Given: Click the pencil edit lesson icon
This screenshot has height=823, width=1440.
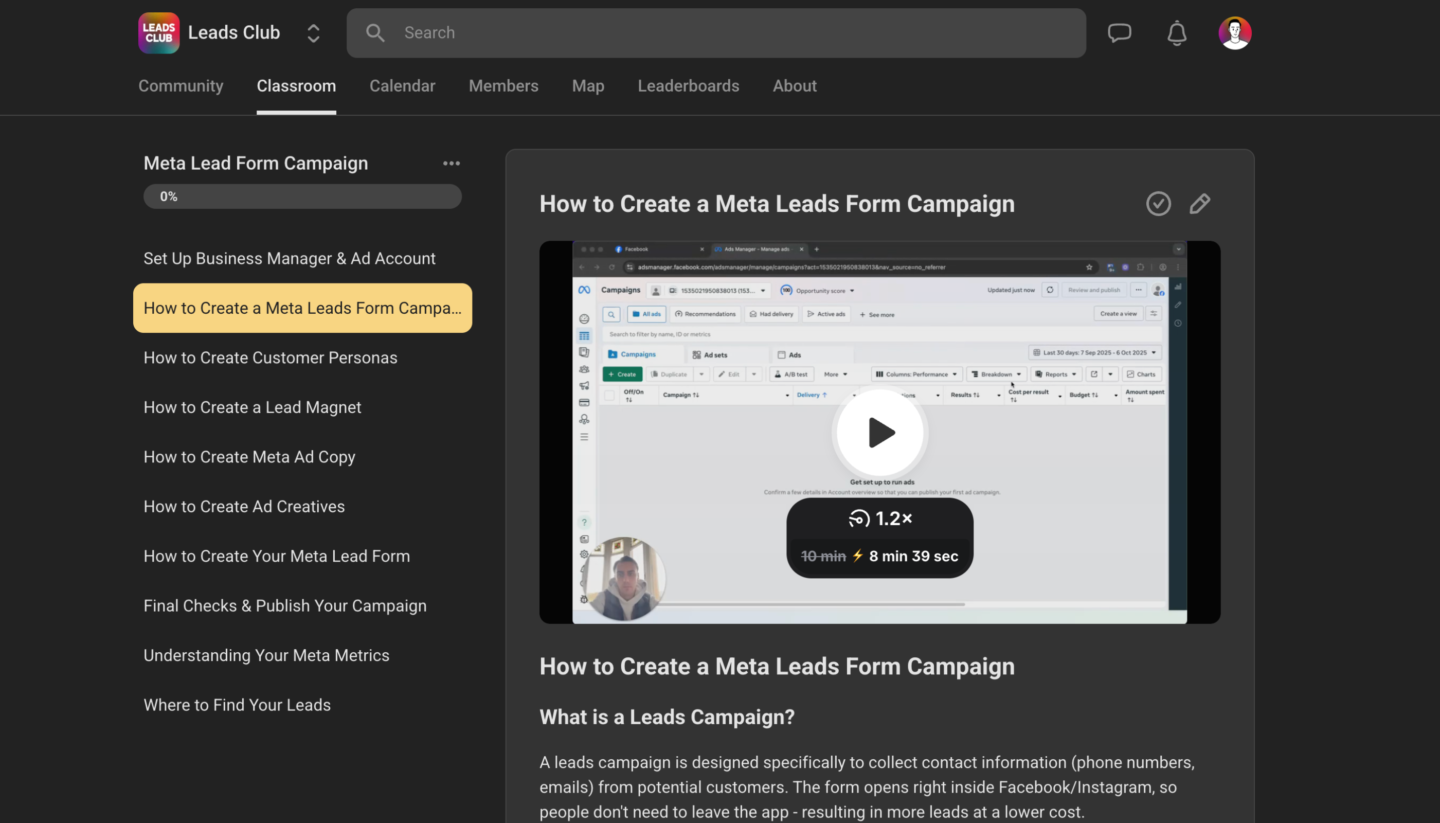Looking at the screenshot, I should pos(1199,204).
